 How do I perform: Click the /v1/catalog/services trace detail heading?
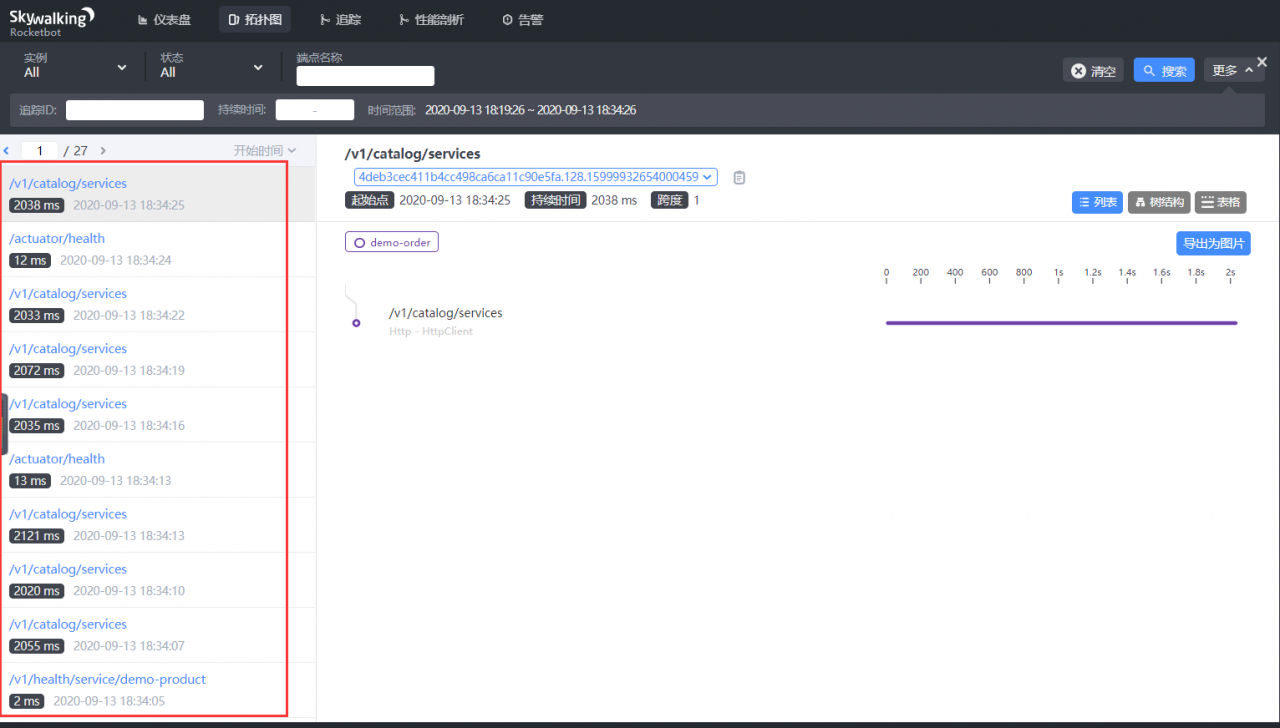click(x=412, y=154)
